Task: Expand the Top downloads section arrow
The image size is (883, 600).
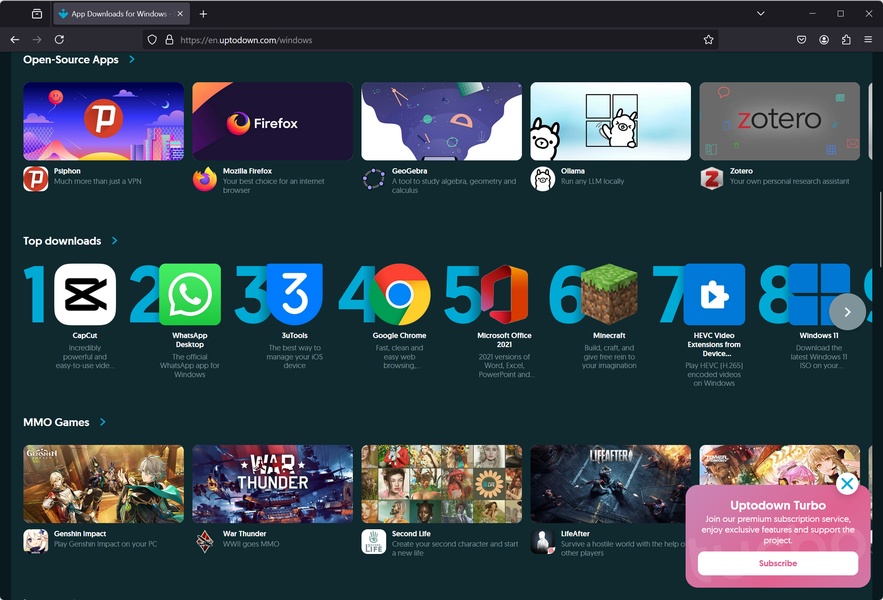Action: (115, 241)
